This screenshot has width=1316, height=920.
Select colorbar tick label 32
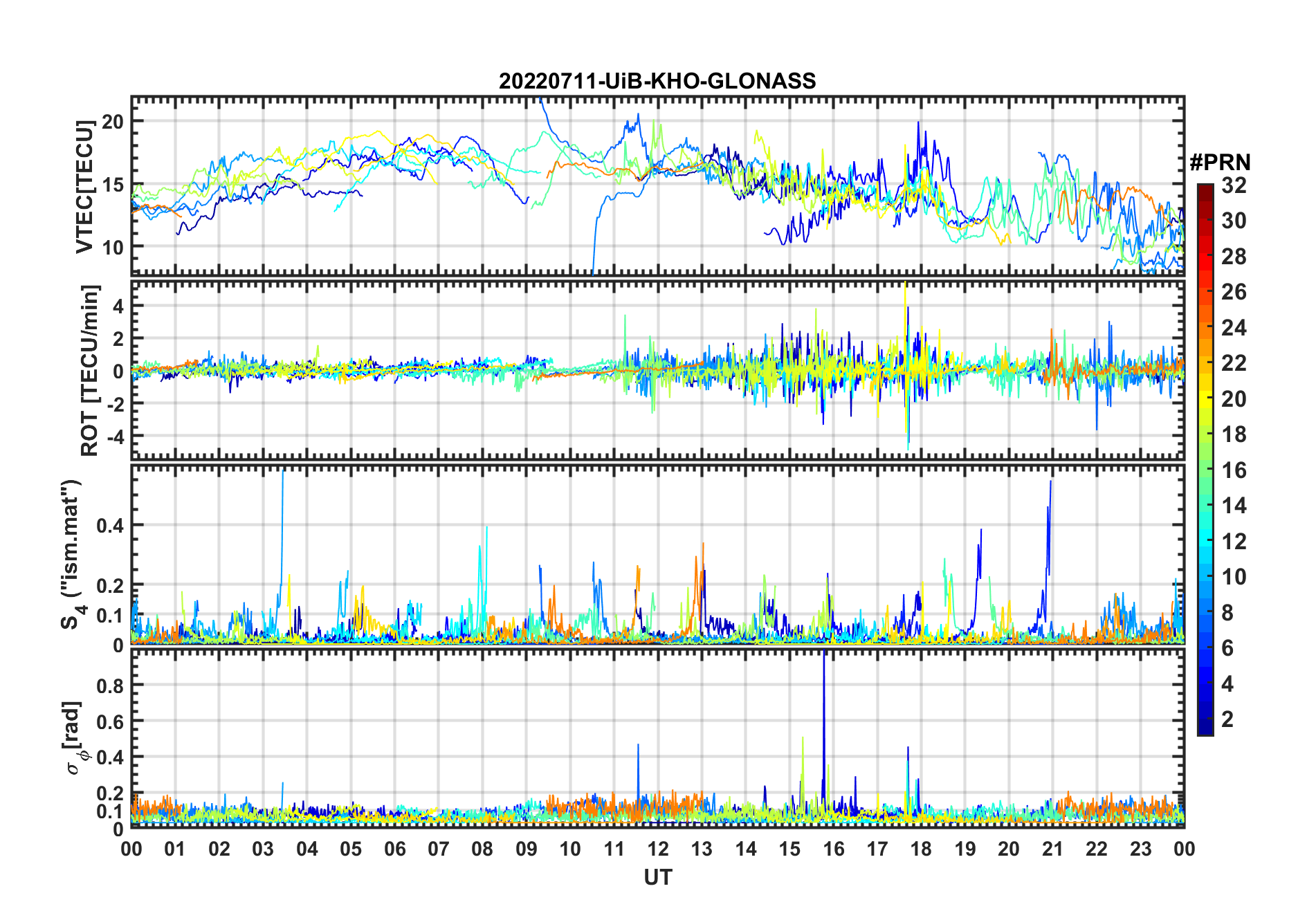click(1234, 185)
